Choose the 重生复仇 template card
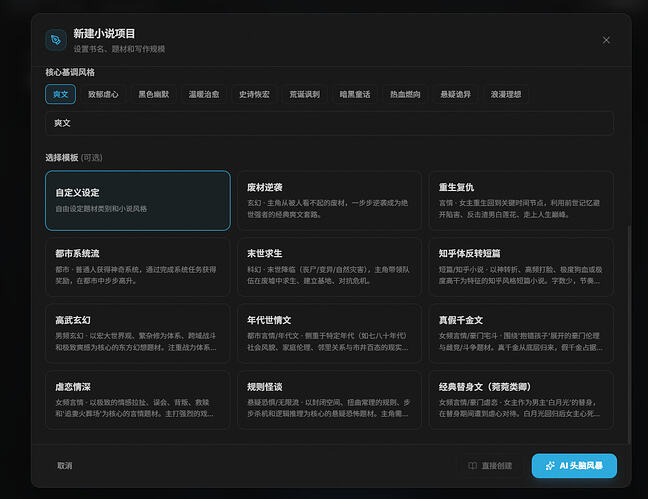The image size is (648, 499). coord(521,201)
